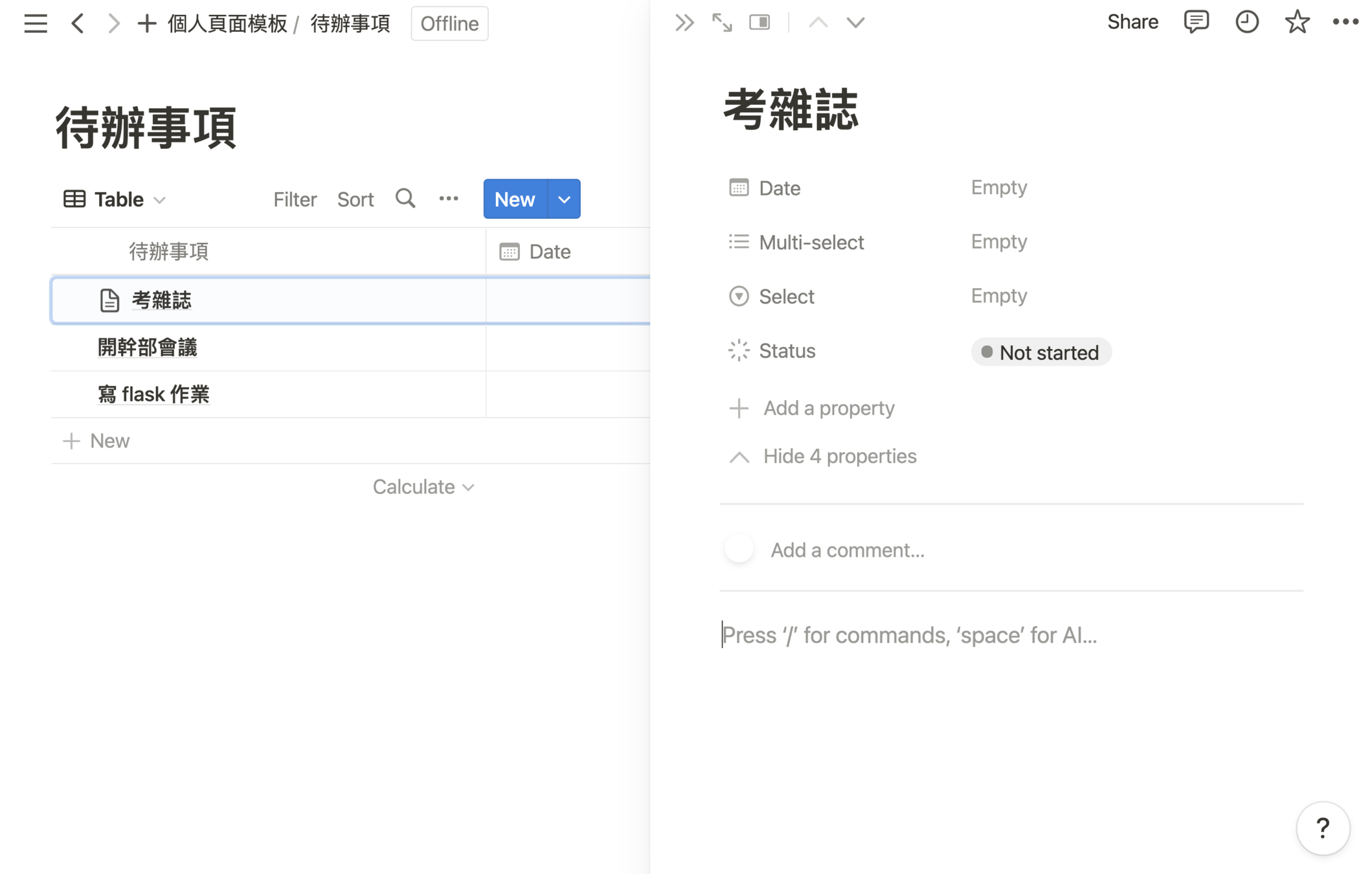This screenshot has height=874, width=1372.
Task: Close the side peek panel
Action: click(x=684, y=23)
